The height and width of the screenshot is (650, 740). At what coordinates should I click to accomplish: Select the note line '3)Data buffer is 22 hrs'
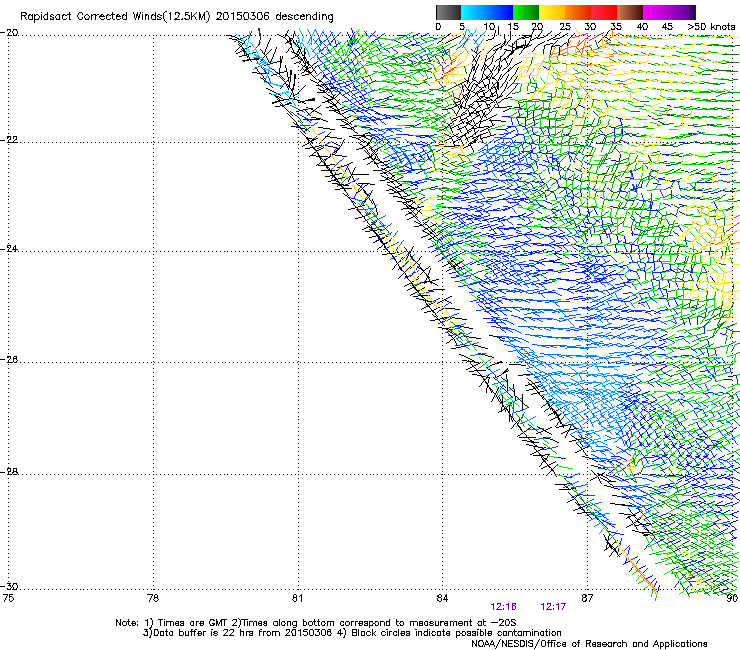[x=352, y=633]
